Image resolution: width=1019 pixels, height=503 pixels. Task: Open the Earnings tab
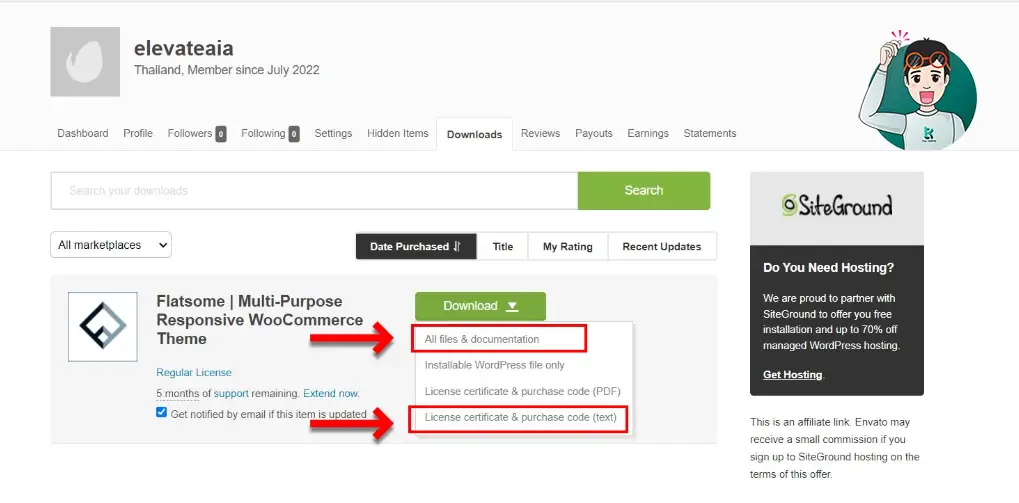[x=648, y=133]
